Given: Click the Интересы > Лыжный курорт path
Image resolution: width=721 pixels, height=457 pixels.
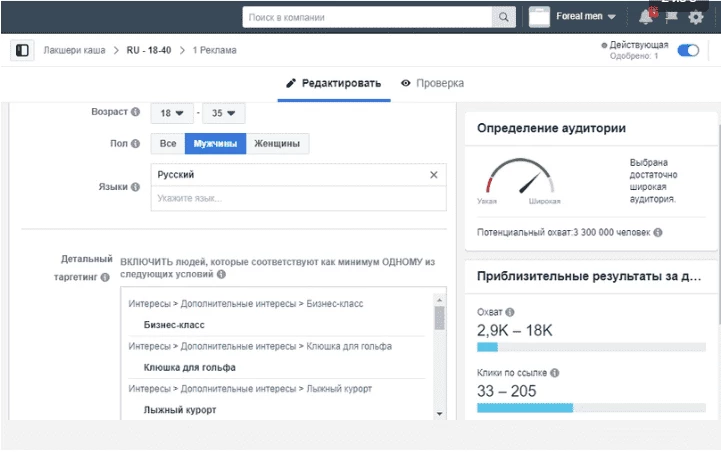Looking at the screenshot, I should pos(250,389).
